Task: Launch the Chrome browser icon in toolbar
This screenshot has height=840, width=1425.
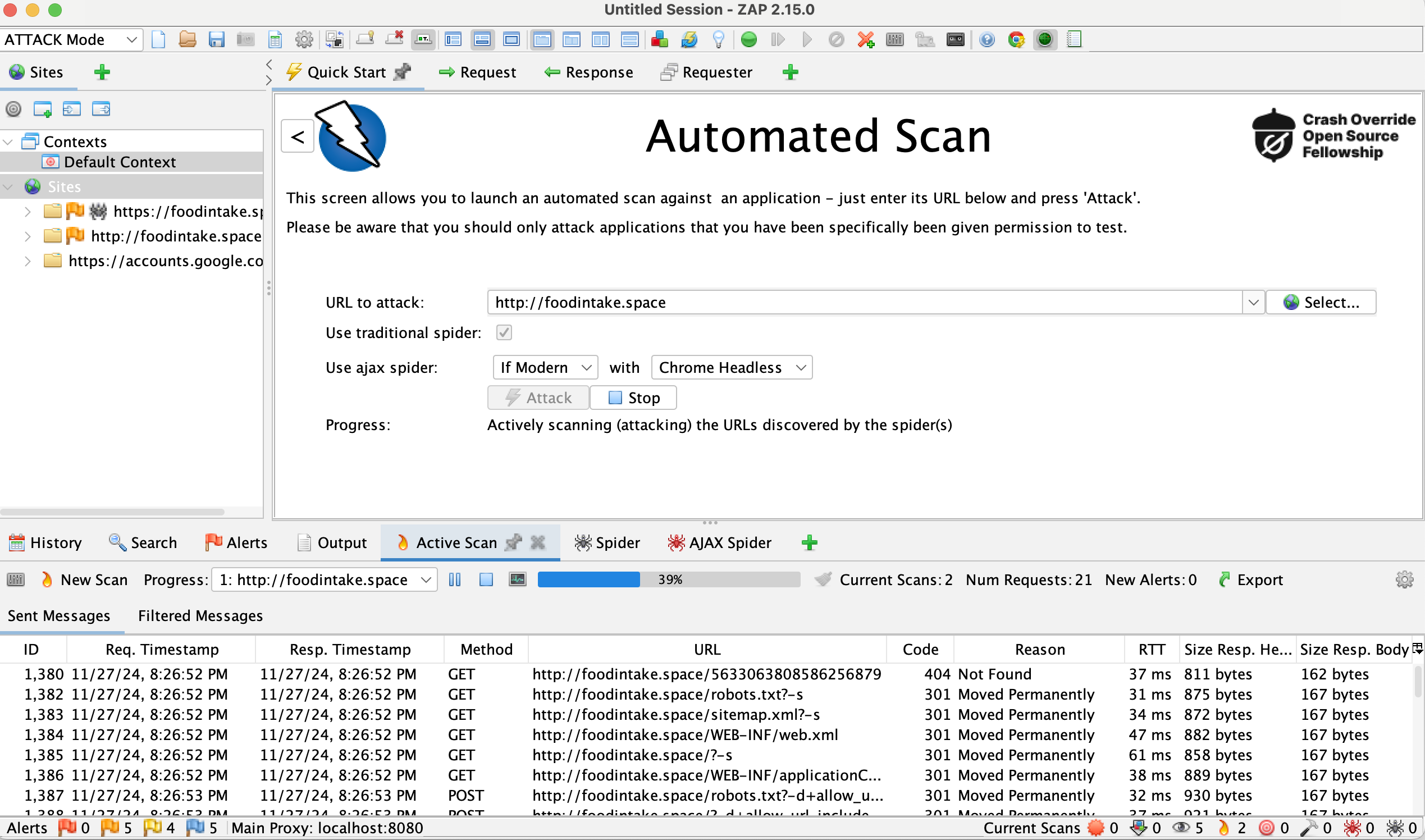Action: [x=1016, y=40]
